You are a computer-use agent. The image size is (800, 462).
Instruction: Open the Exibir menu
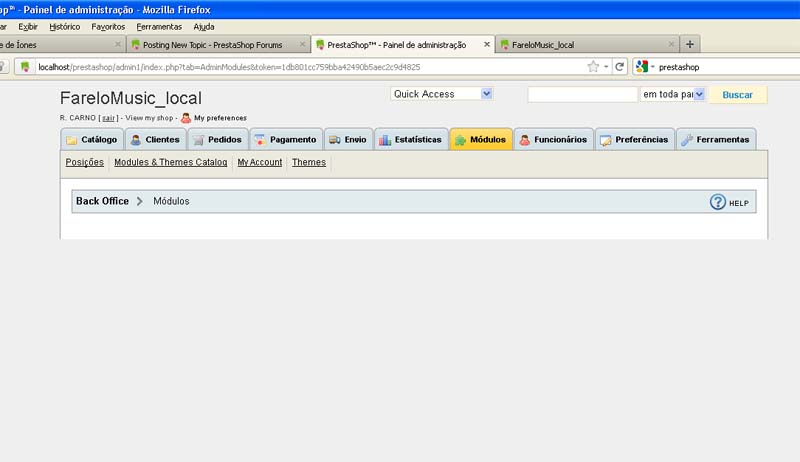point(28,27)
